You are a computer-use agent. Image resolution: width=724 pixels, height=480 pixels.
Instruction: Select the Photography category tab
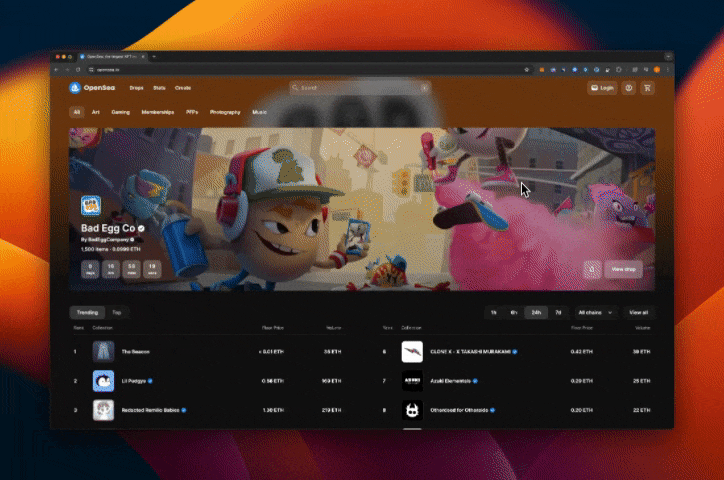pyautogui.click(x=225, y=112)
